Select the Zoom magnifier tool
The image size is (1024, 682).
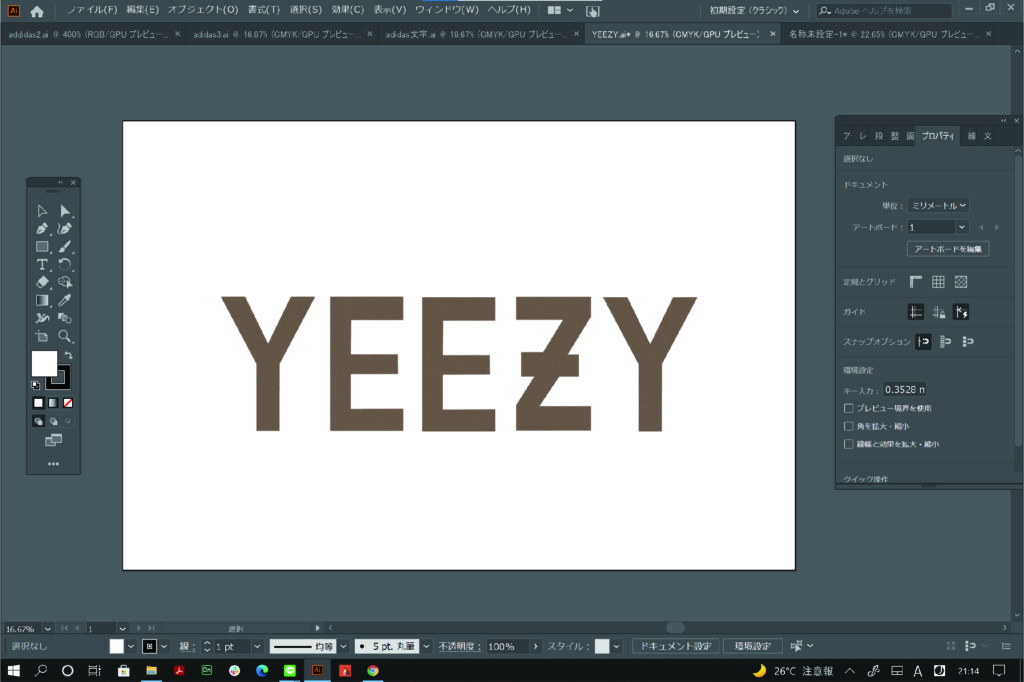point(65,337)
